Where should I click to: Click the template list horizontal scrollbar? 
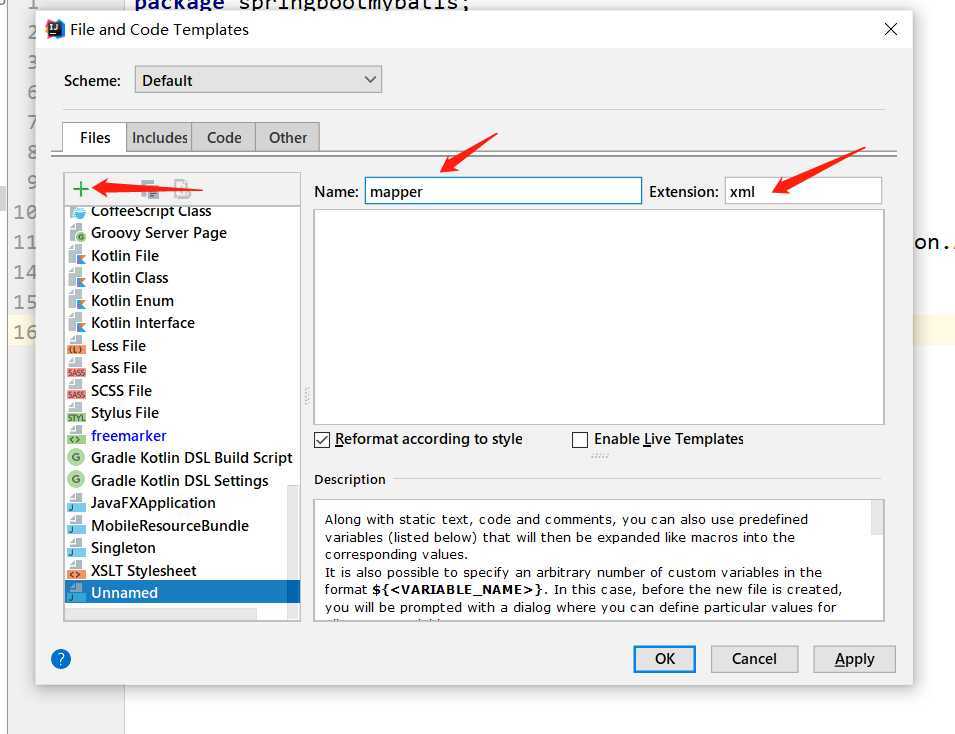[x=161, y=613]
